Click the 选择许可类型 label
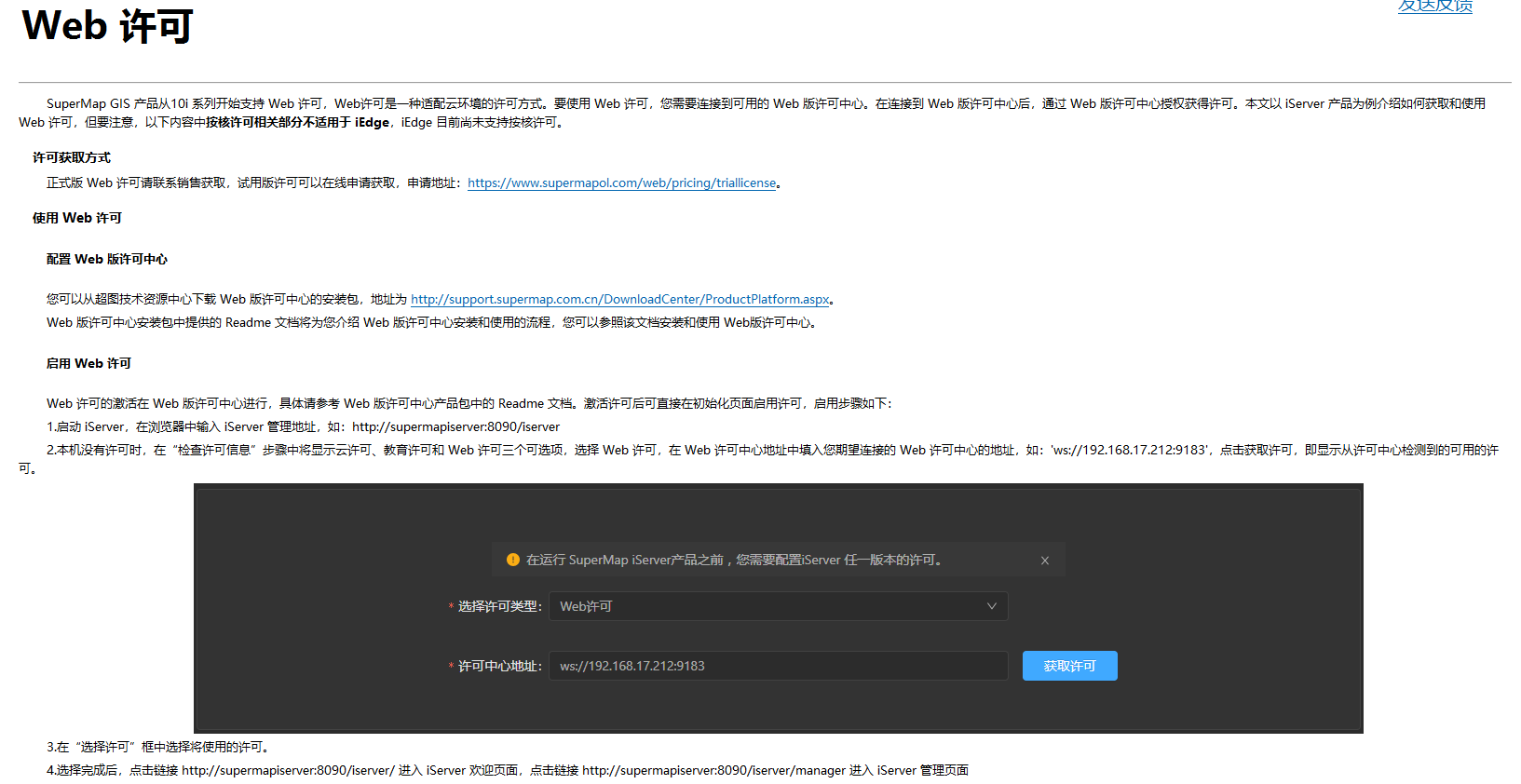This screenshot has width=1521, height=784. click(499, 606)
